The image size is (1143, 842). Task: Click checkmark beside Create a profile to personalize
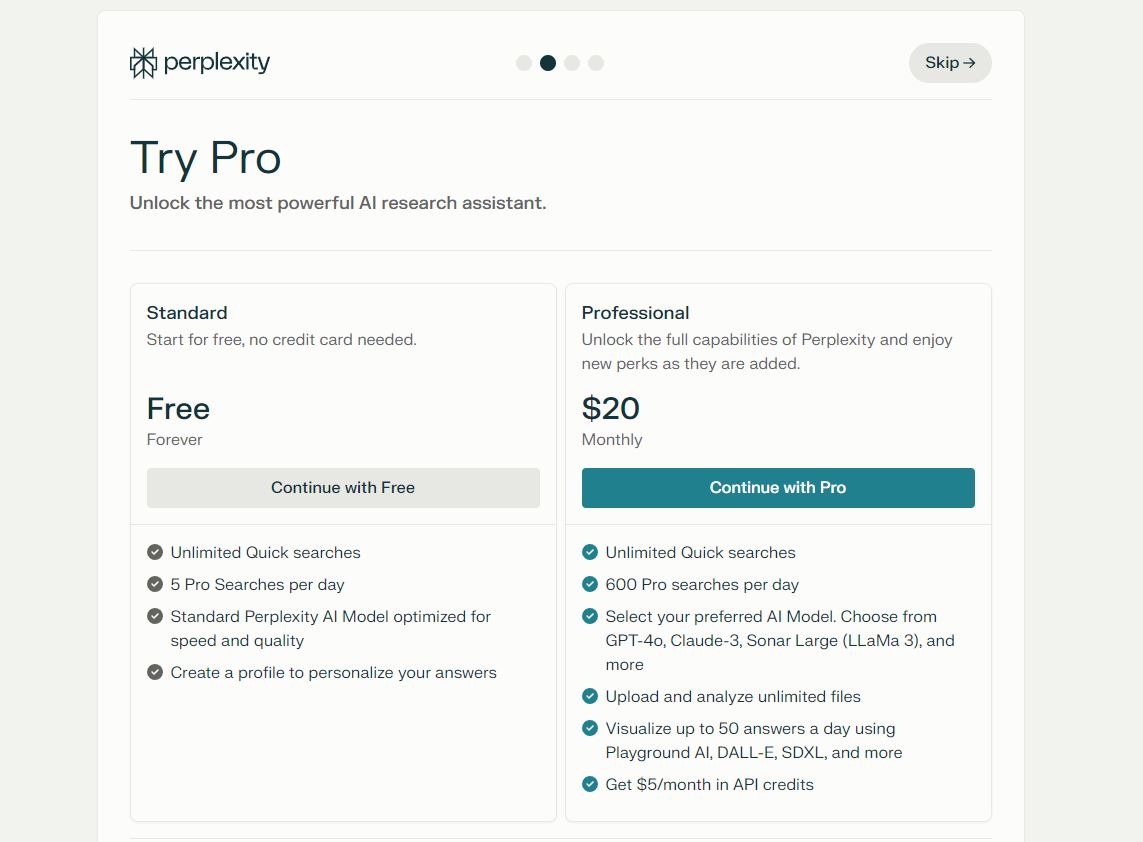coord(155,672)
